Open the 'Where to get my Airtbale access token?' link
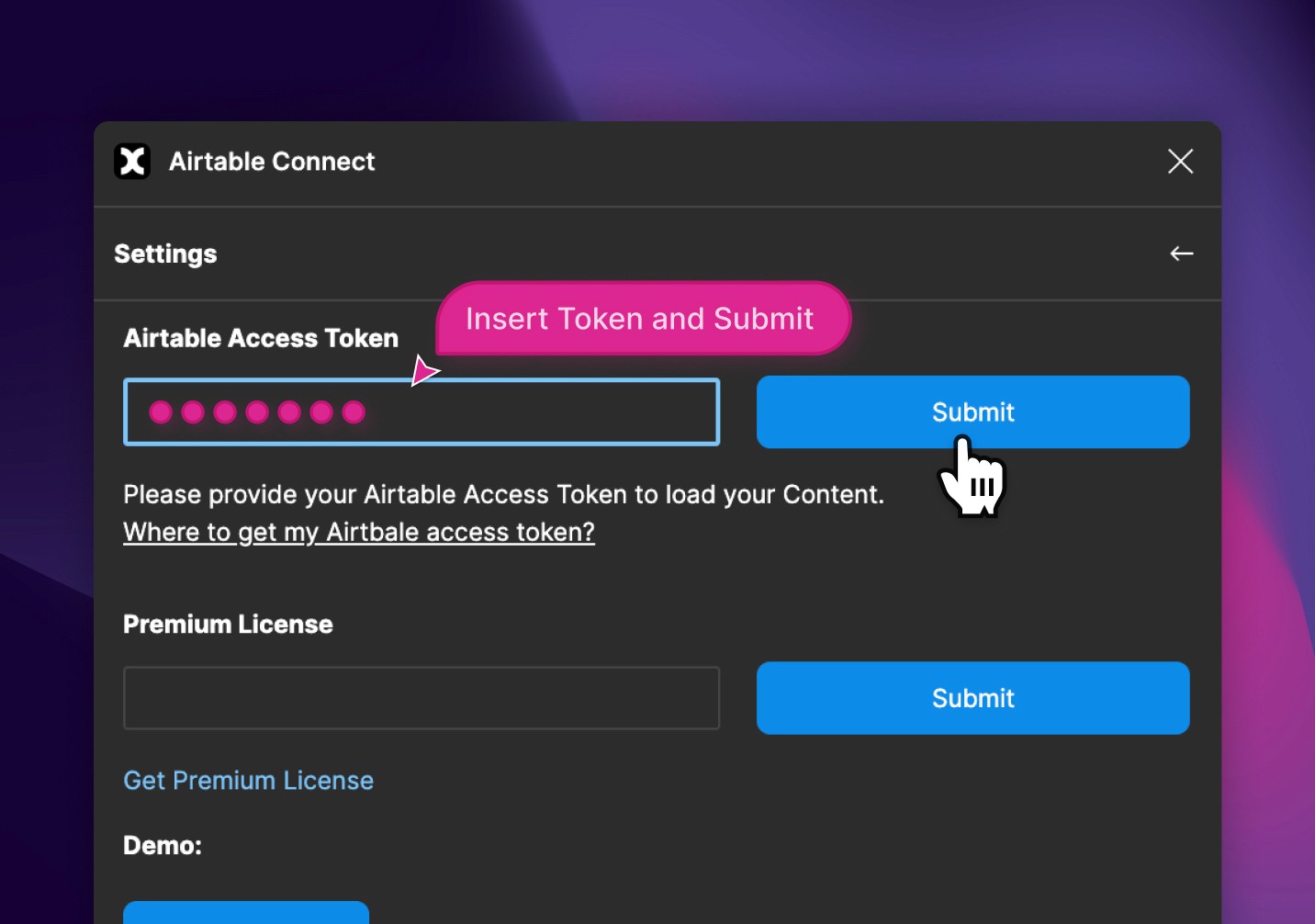Image resolution: width=1315 pixels, height=924 pixels. 359,532
